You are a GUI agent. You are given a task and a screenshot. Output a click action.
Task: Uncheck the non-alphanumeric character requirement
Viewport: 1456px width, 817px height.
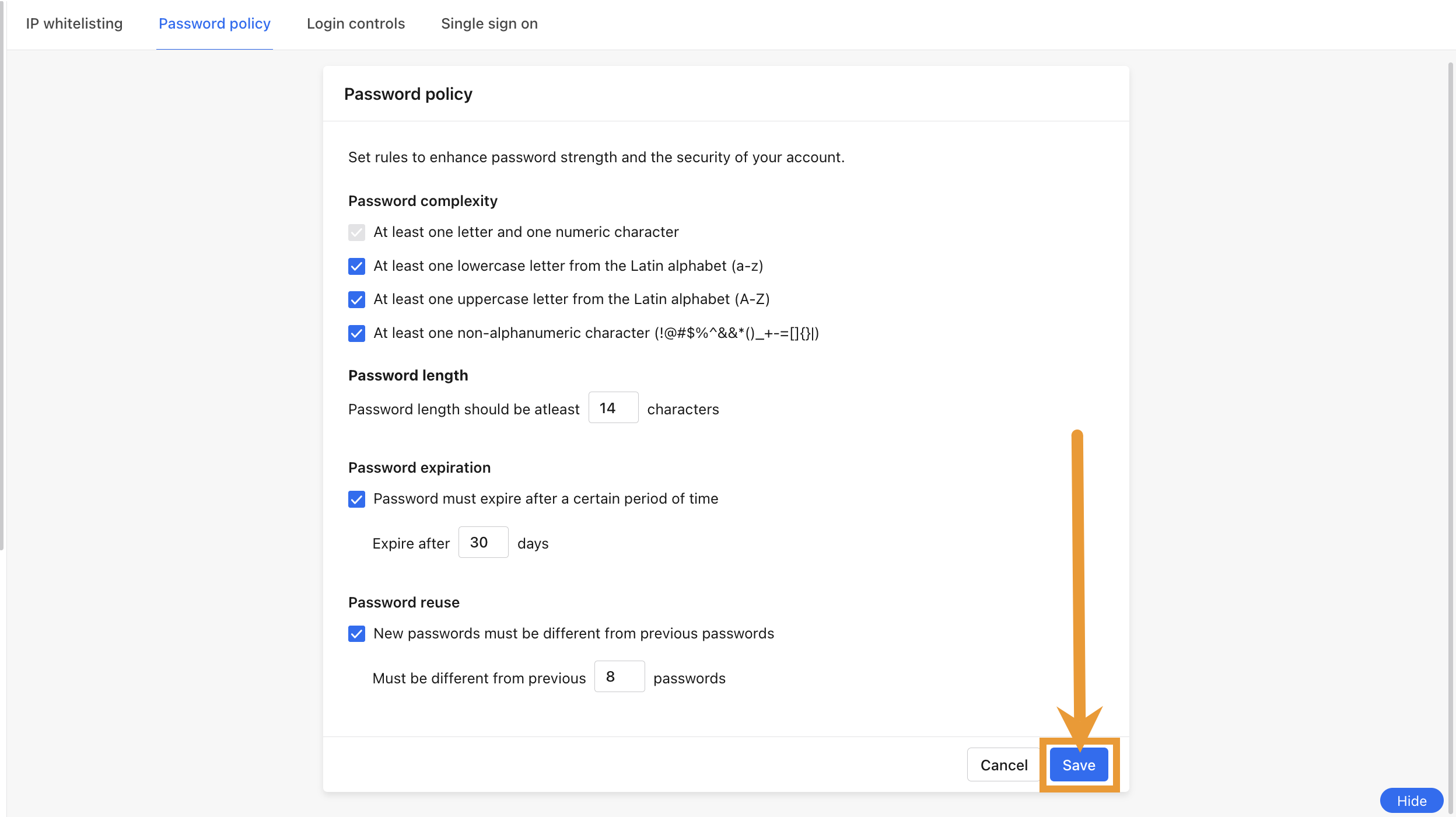pos(356,333)
